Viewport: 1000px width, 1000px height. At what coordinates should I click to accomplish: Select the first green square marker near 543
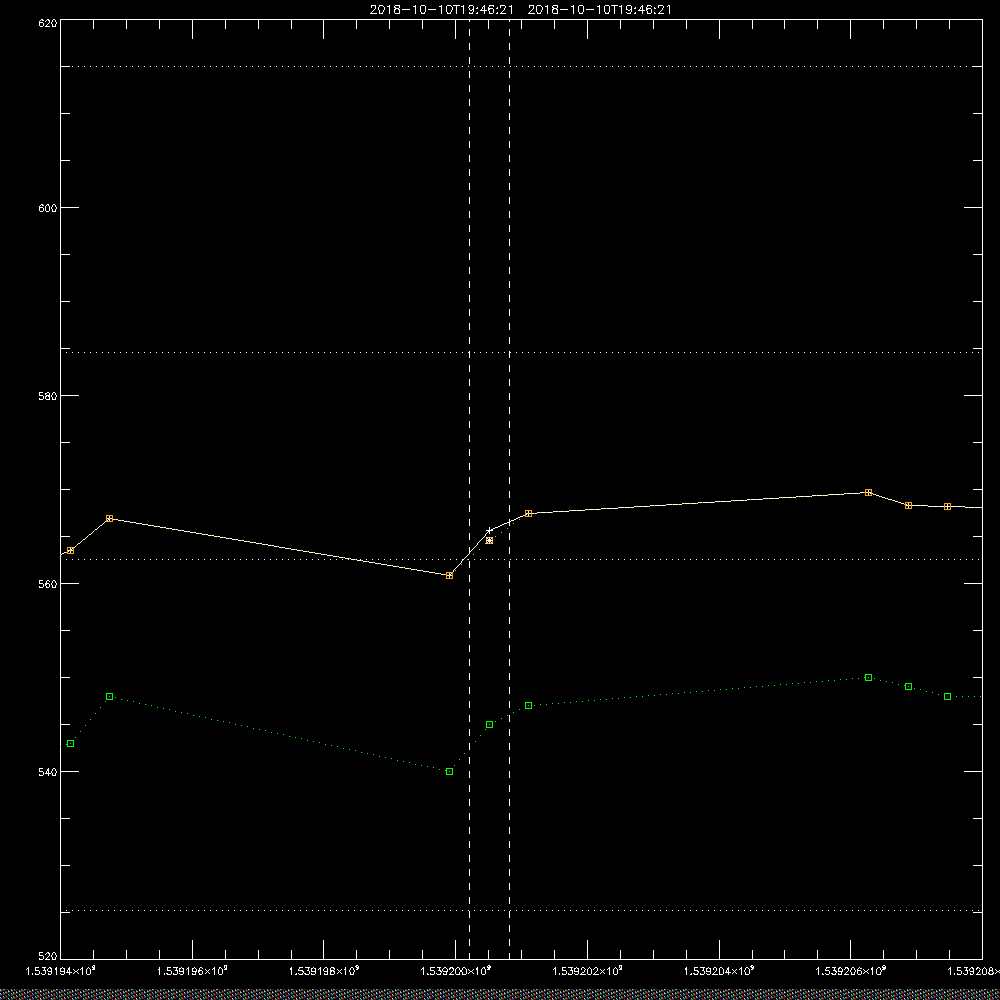click(x=70, y=744)
